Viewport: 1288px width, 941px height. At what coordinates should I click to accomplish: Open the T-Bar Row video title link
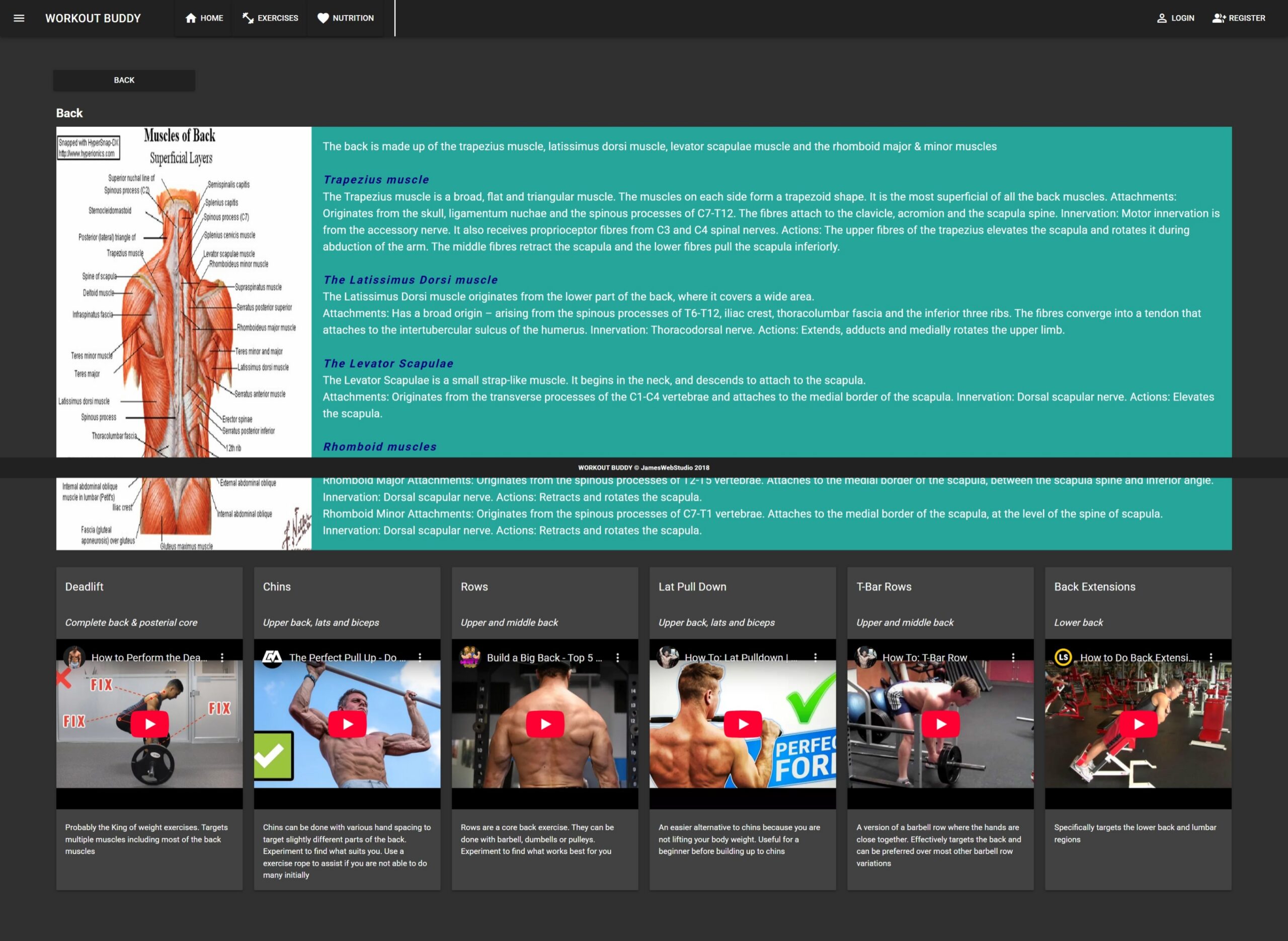coord(924,657)
